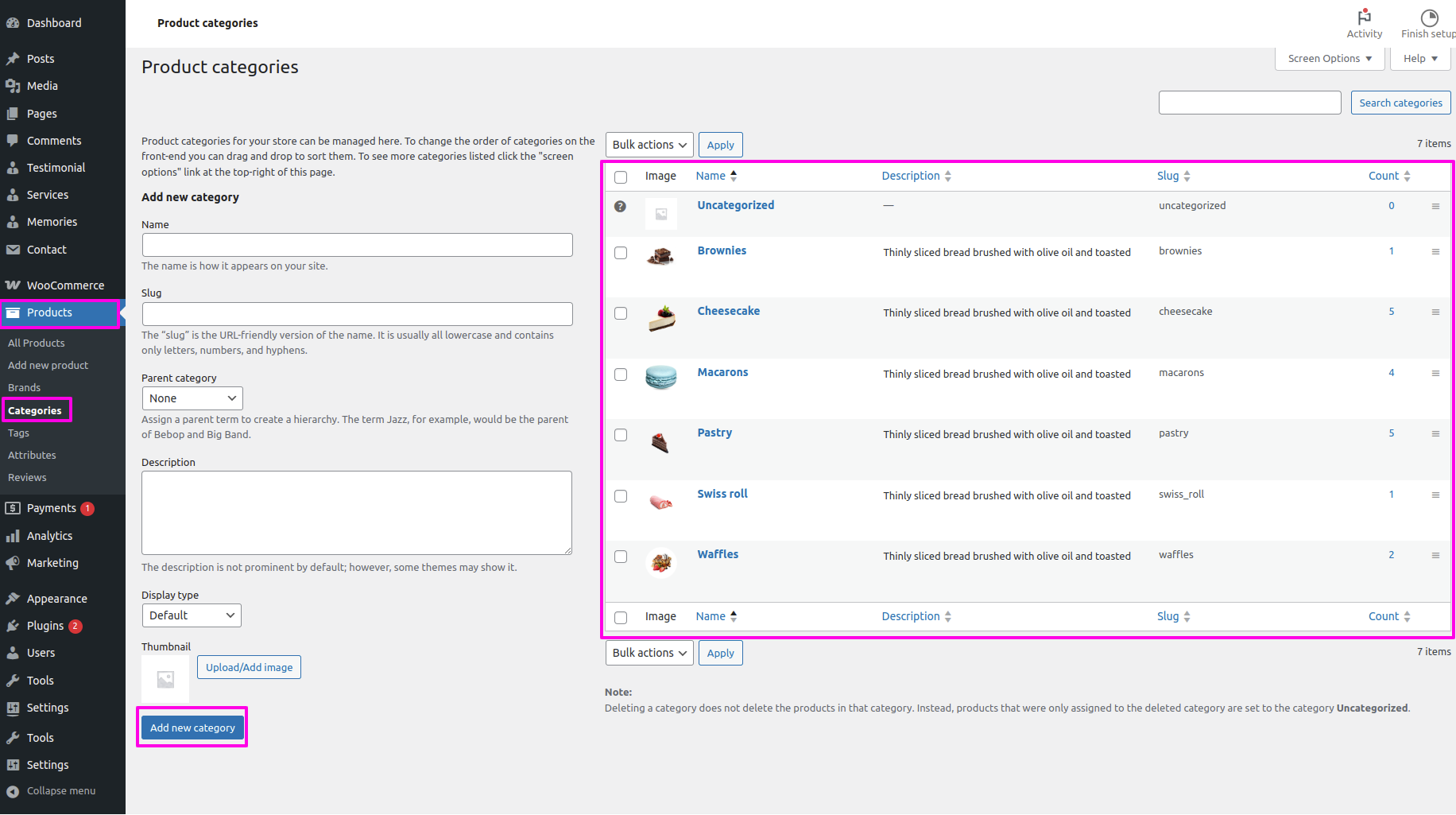
Task: Click the category Name input field
Action: point(357,245)
